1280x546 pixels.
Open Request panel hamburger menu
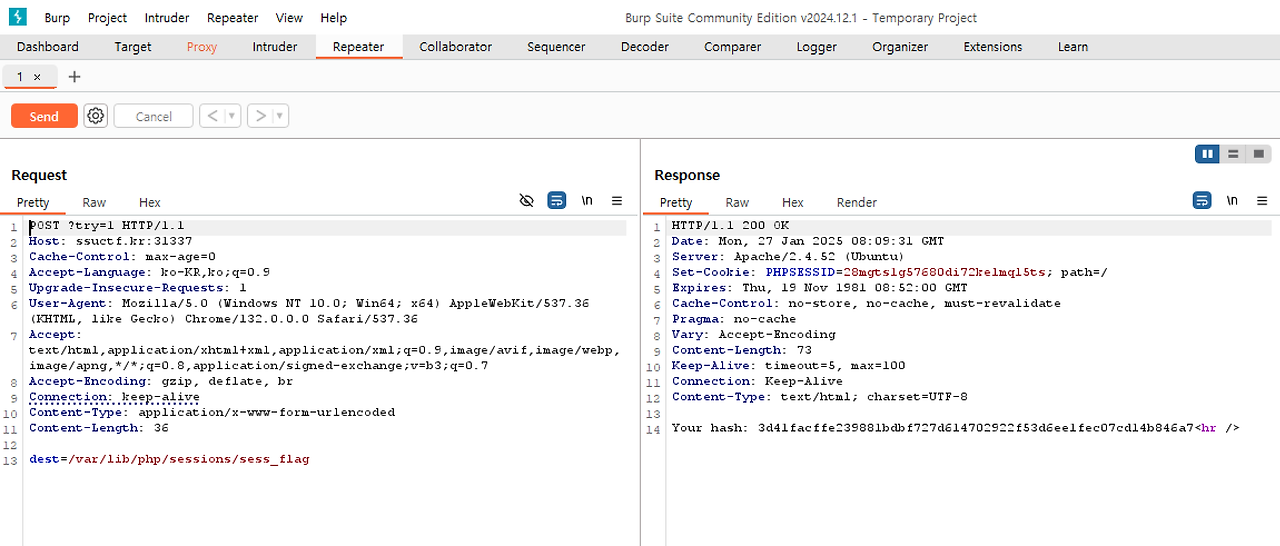[617, 201]
